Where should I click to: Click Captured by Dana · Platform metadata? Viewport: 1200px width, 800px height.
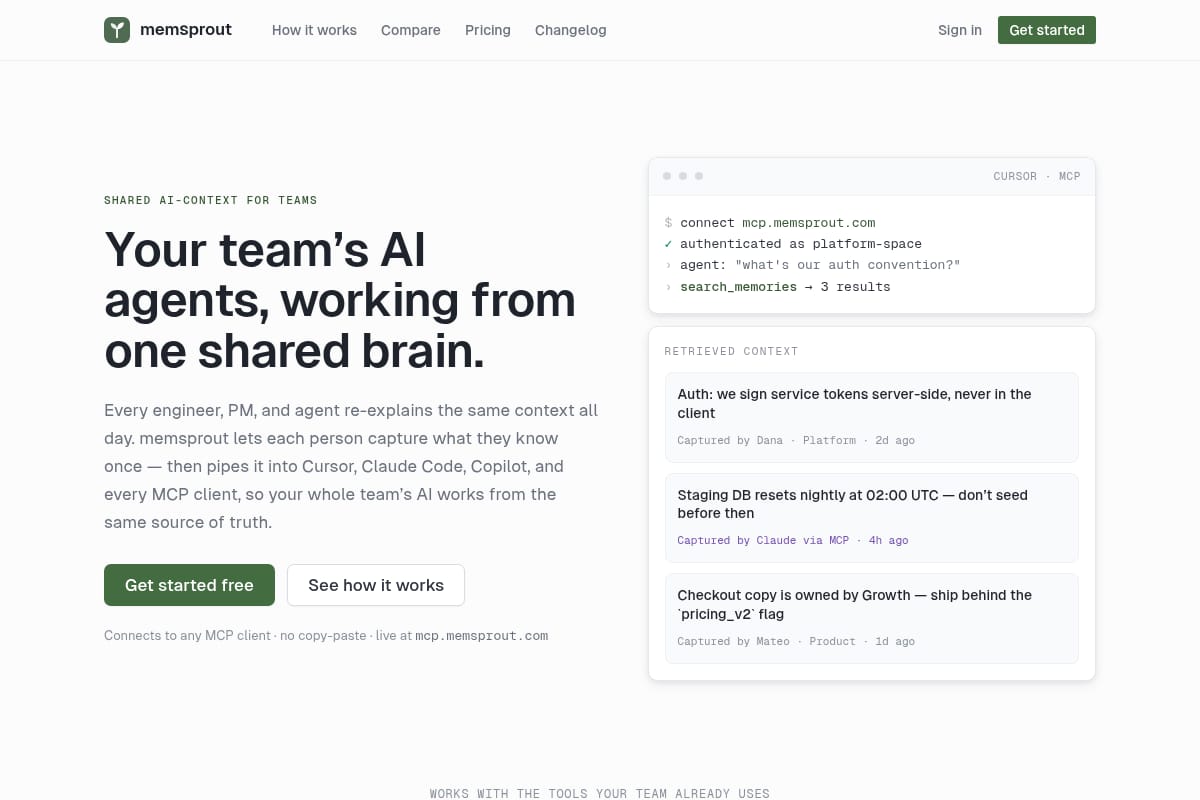[796, 440]
